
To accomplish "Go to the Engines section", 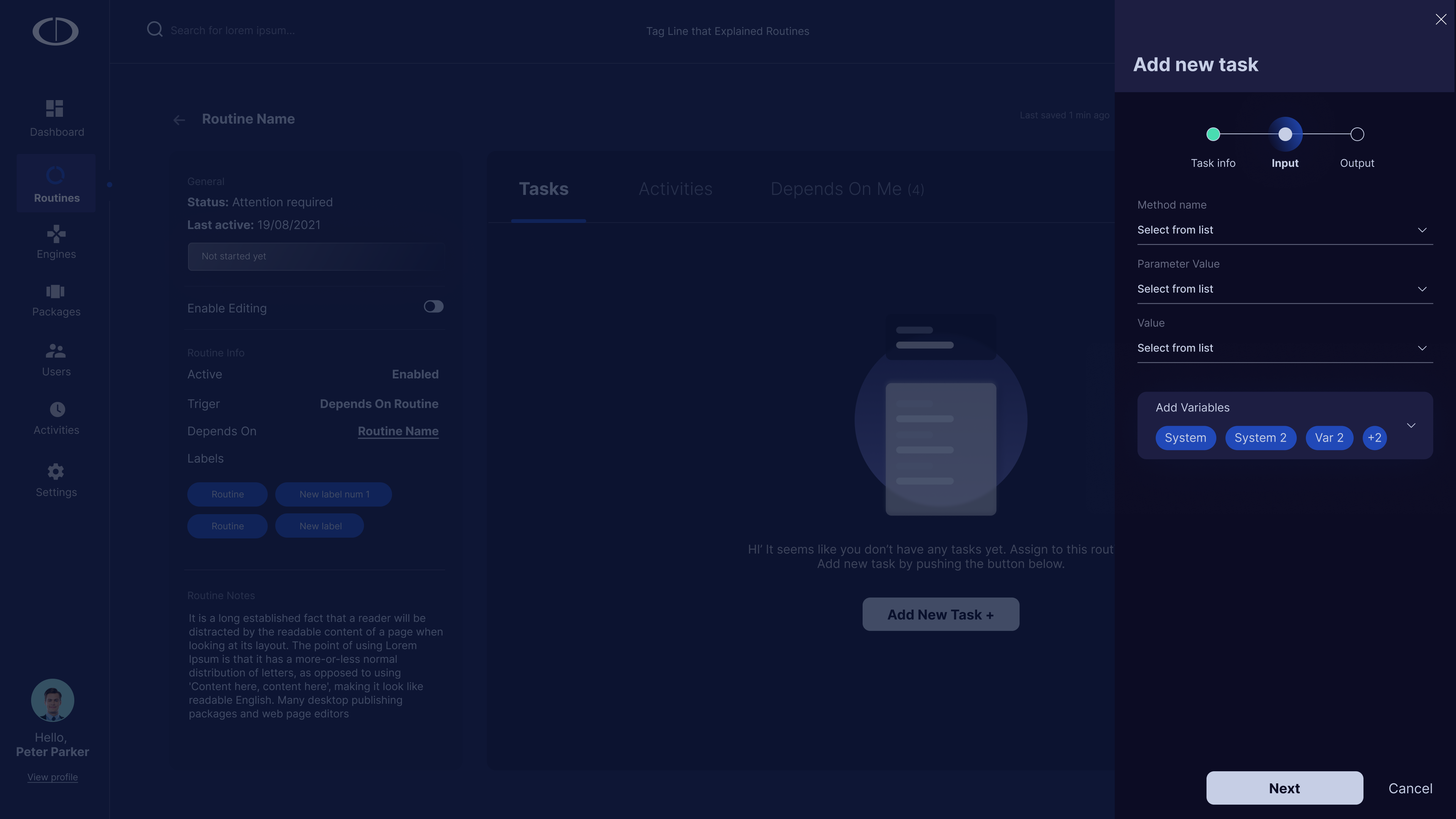I will 56,243.
